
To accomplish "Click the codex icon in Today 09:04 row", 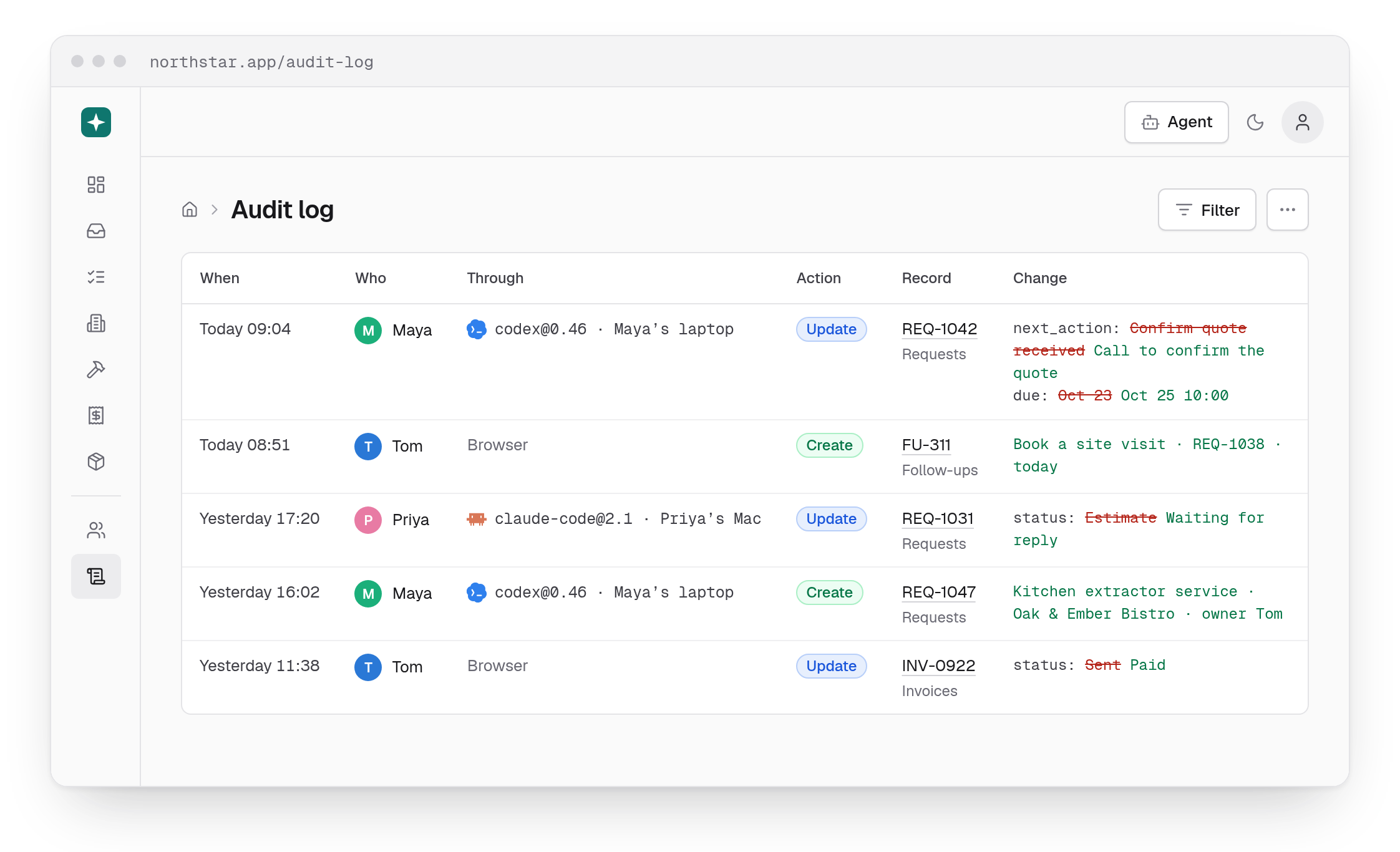I will point(477,329).
